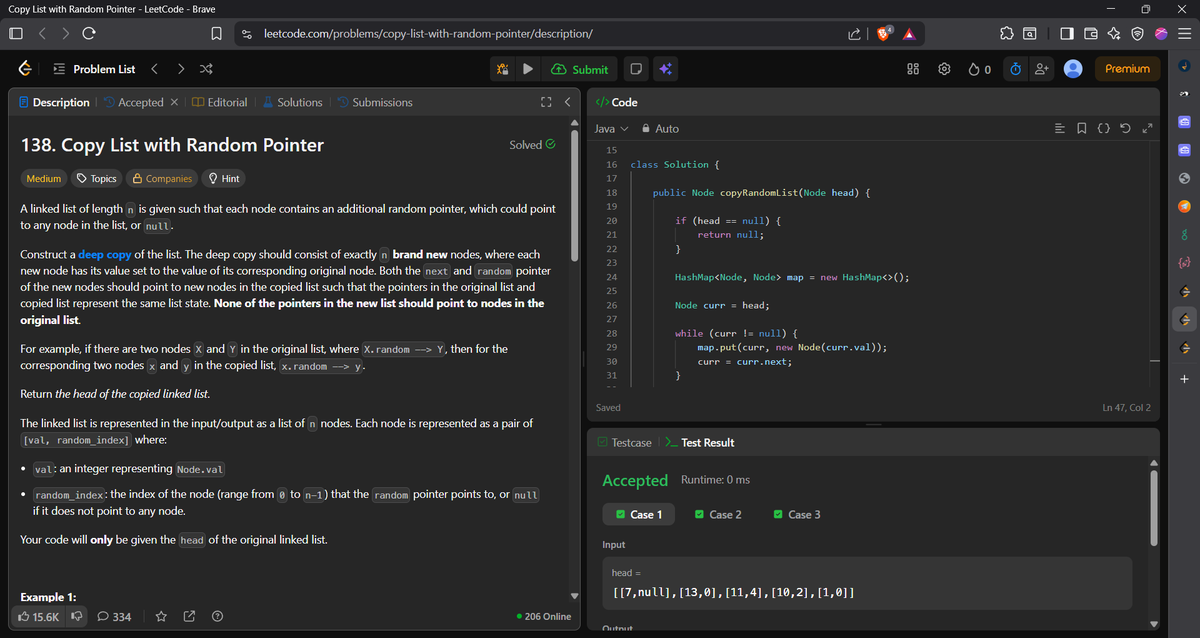Click the streak fire counter
Screen dimensions: 1200x638
click(980, 69)
